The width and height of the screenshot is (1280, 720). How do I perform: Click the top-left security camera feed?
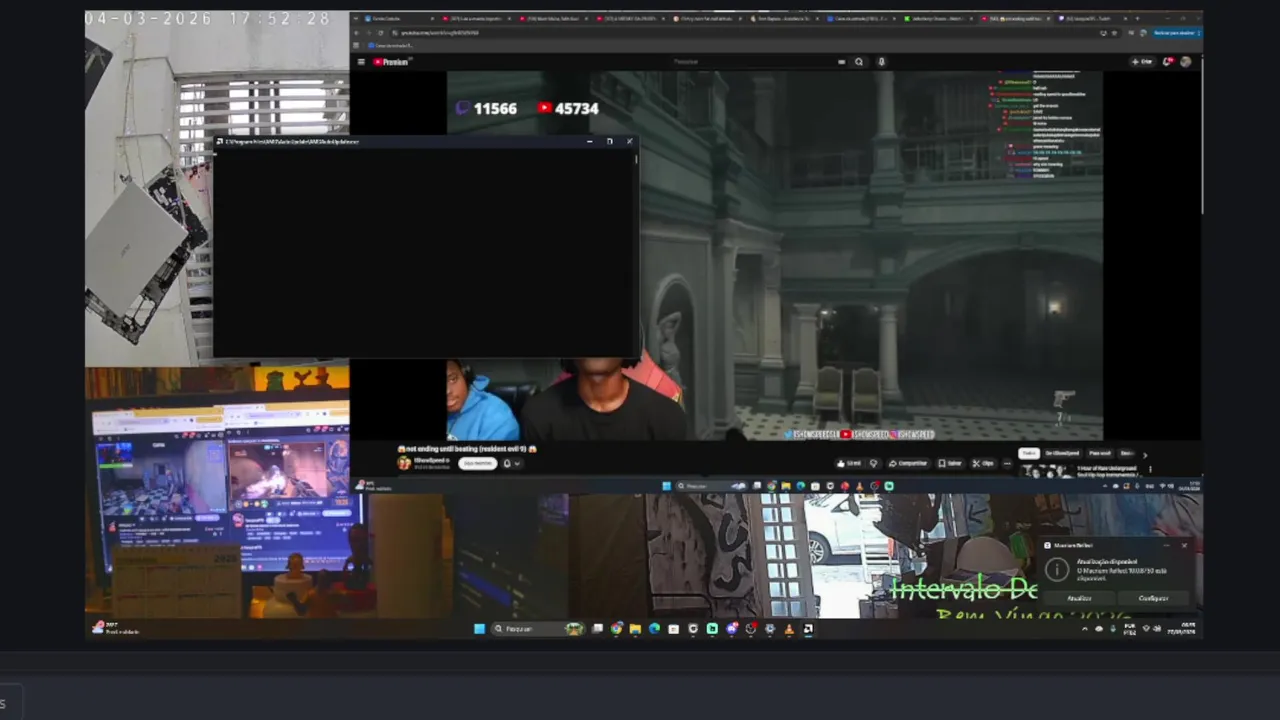pos(217,188)
